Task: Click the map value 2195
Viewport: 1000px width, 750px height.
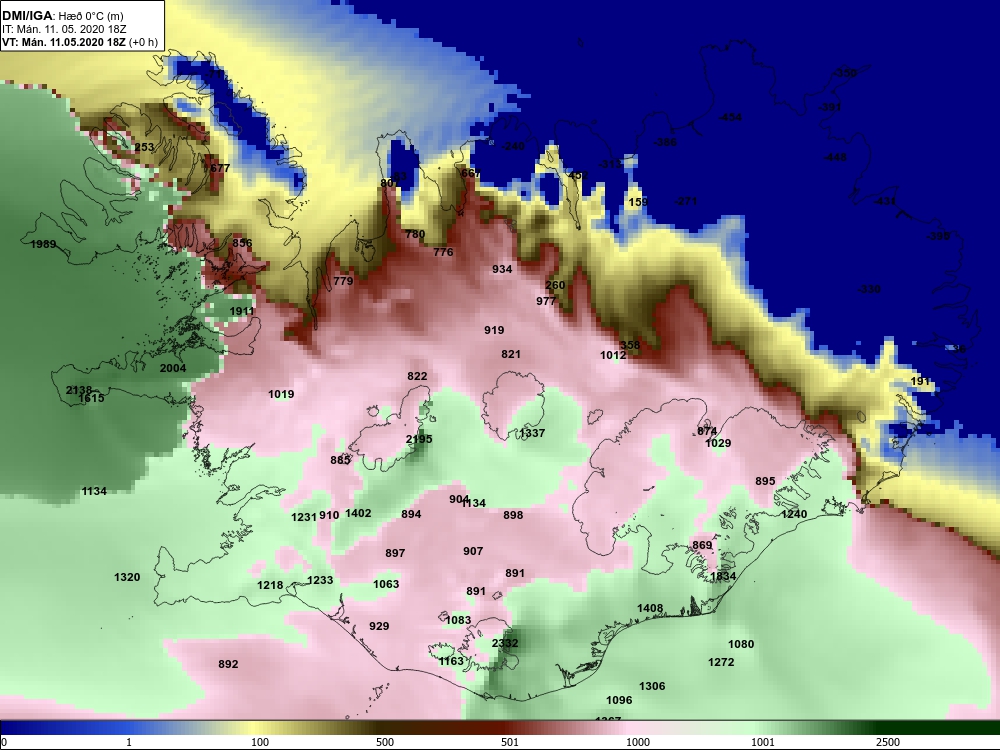Action: tap(419, 439)
